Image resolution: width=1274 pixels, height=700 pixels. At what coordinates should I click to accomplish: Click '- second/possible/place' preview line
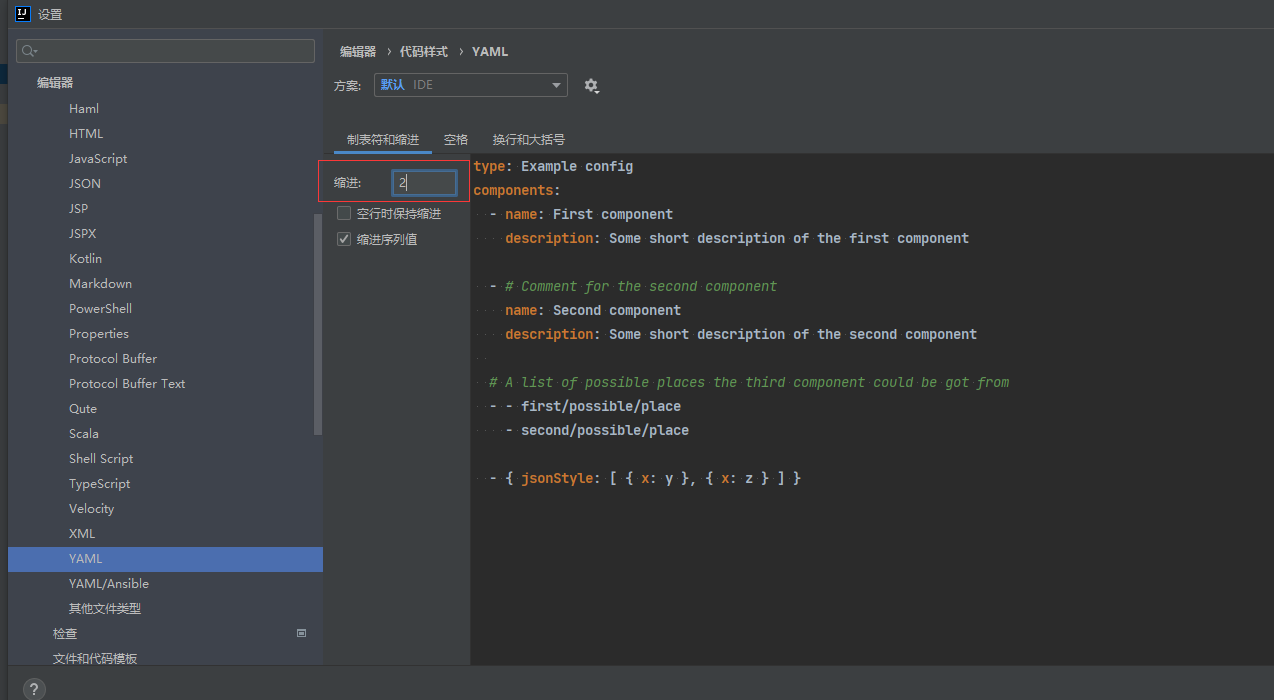(x=597, y=430)
